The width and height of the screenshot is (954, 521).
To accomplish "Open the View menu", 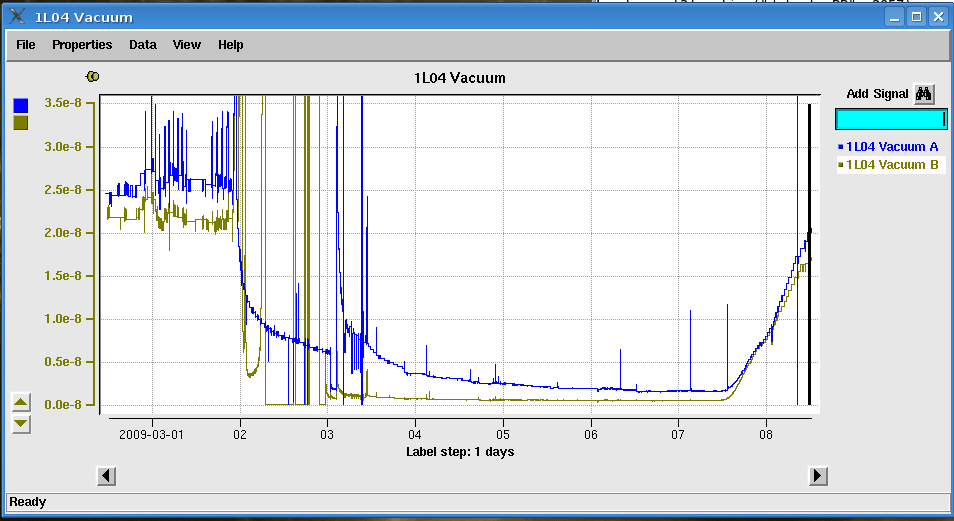I will [187, 44].
